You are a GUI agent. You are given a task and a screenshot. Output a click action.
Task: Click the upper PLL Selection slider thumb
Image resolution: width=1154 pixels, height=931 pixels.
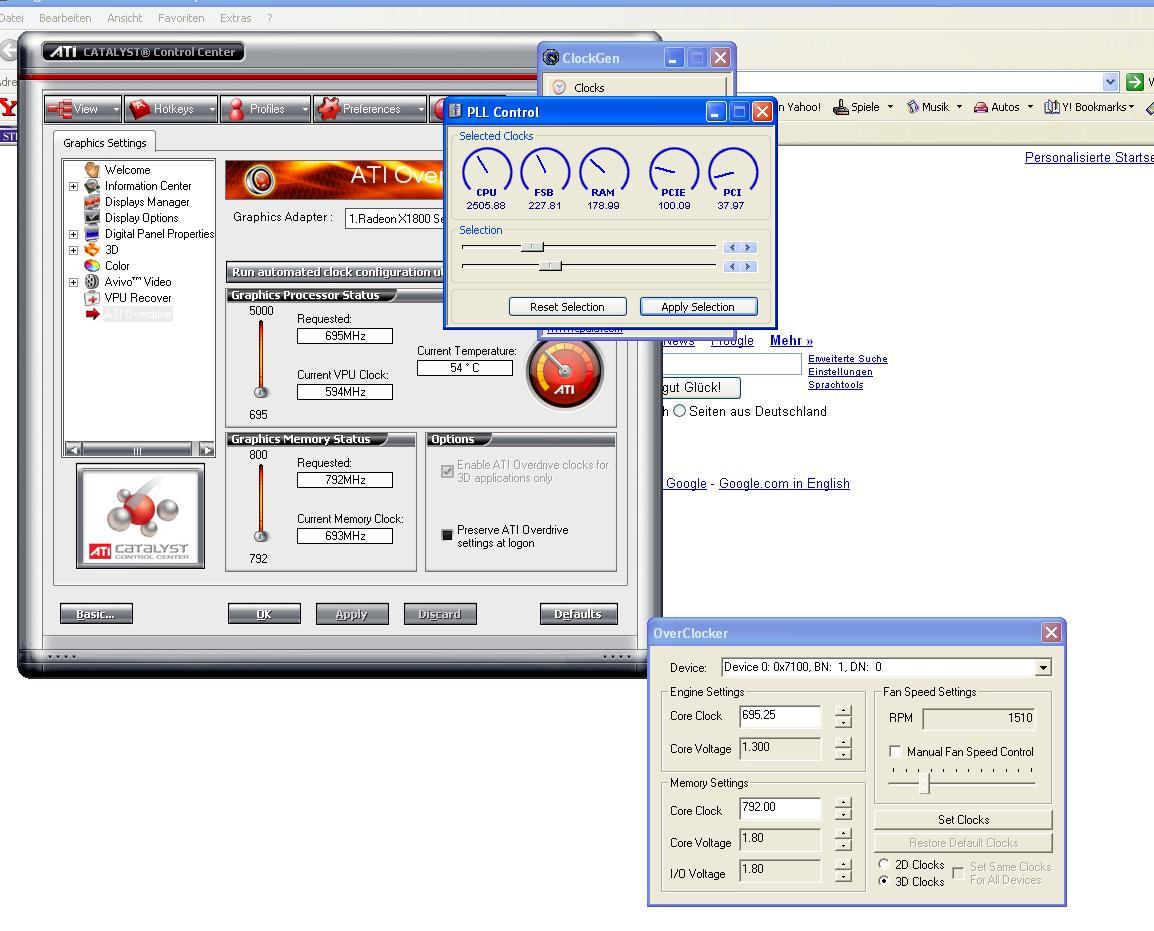(532, 247)
